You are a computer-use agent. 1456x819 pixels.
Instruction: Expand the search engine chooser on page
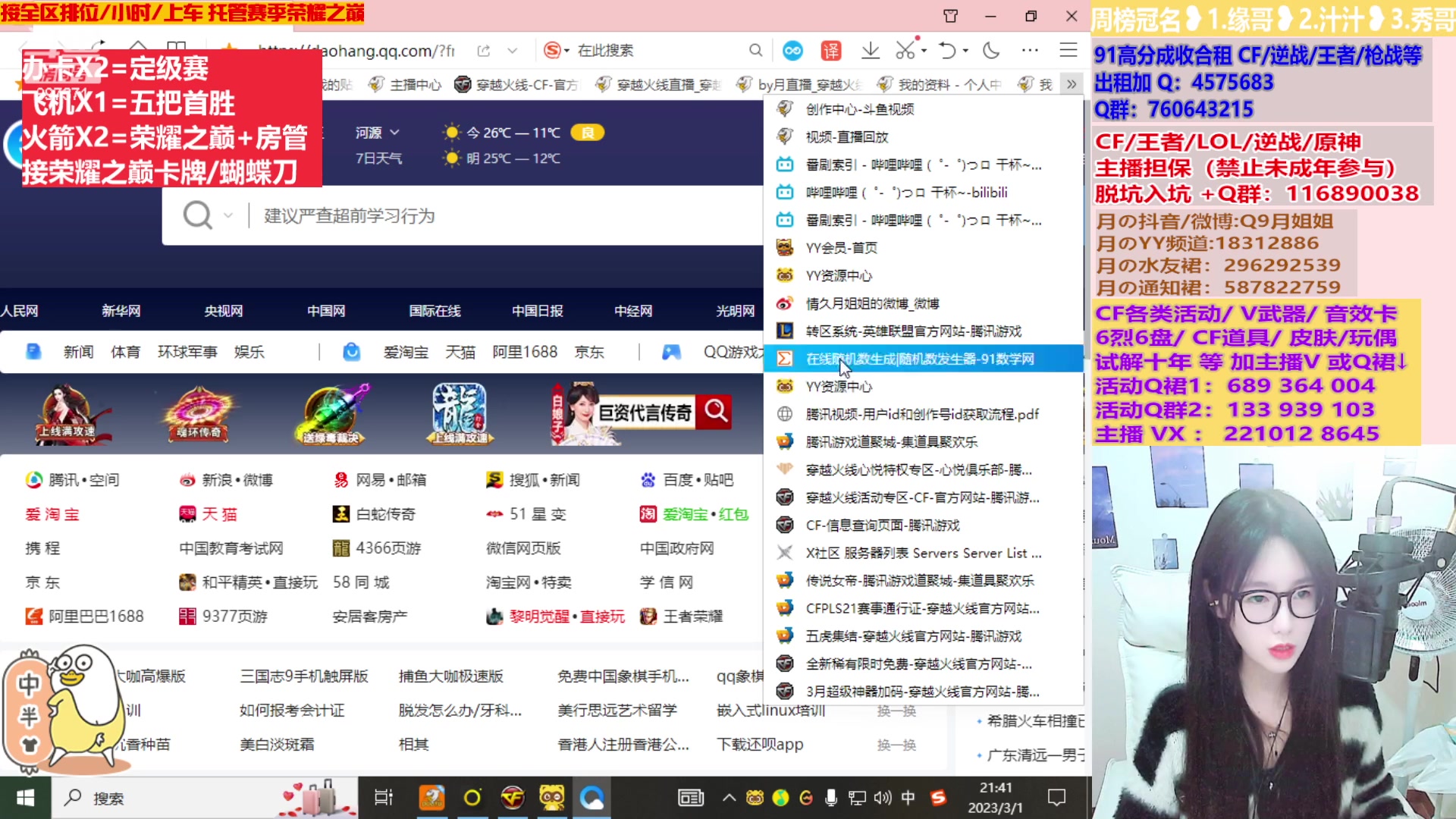pos(227,215)
